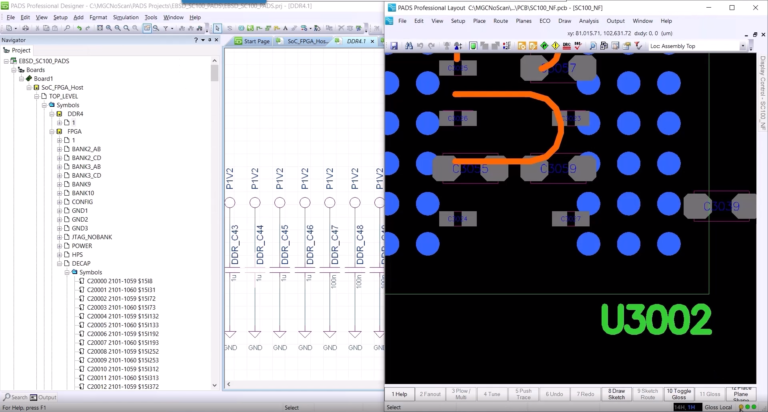Click the Search button below Navigator
Image resolution: width=768 pixels, height=412 pixels.
15,397
